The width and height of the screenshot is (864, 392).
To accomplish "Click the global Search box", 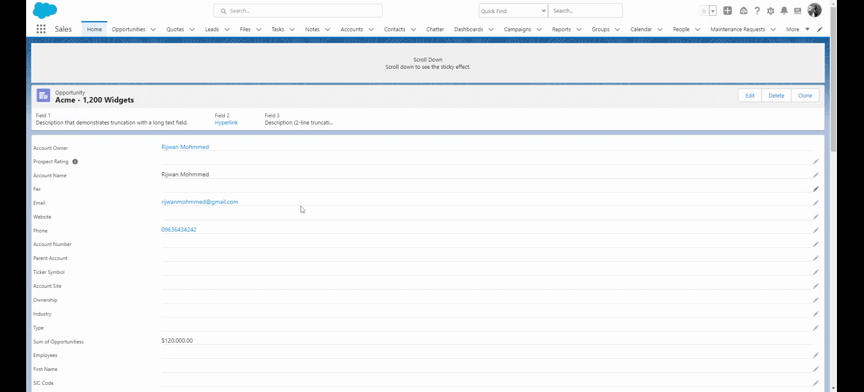I will (298, 10).
